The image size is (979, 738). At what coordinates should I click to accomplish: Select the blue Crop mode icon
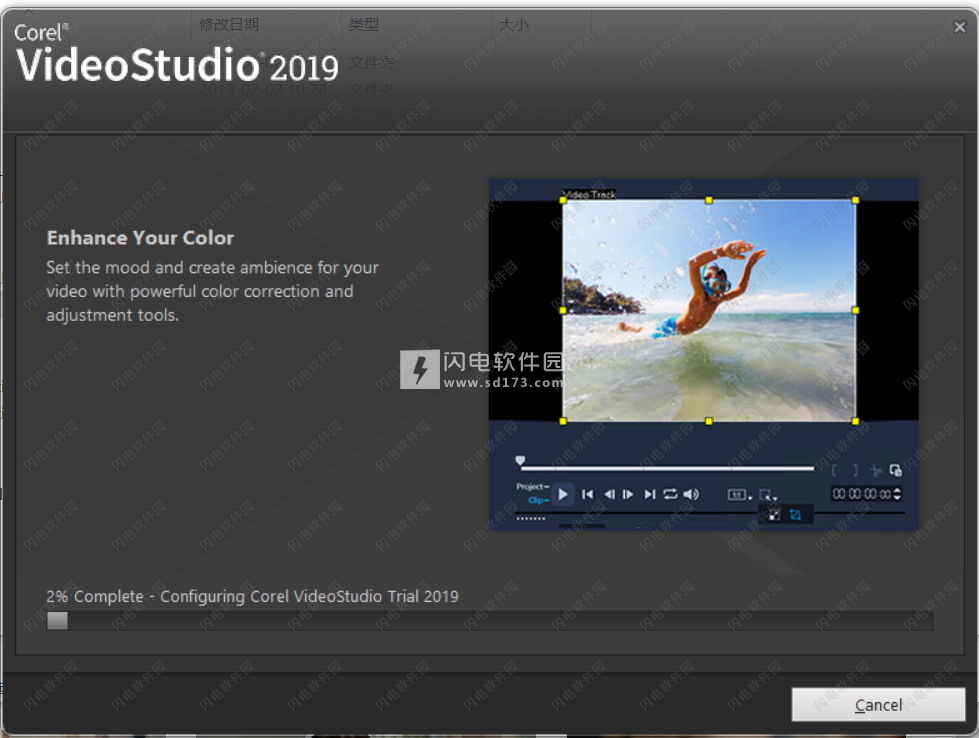pyautogui.click(x=795, y=514)
